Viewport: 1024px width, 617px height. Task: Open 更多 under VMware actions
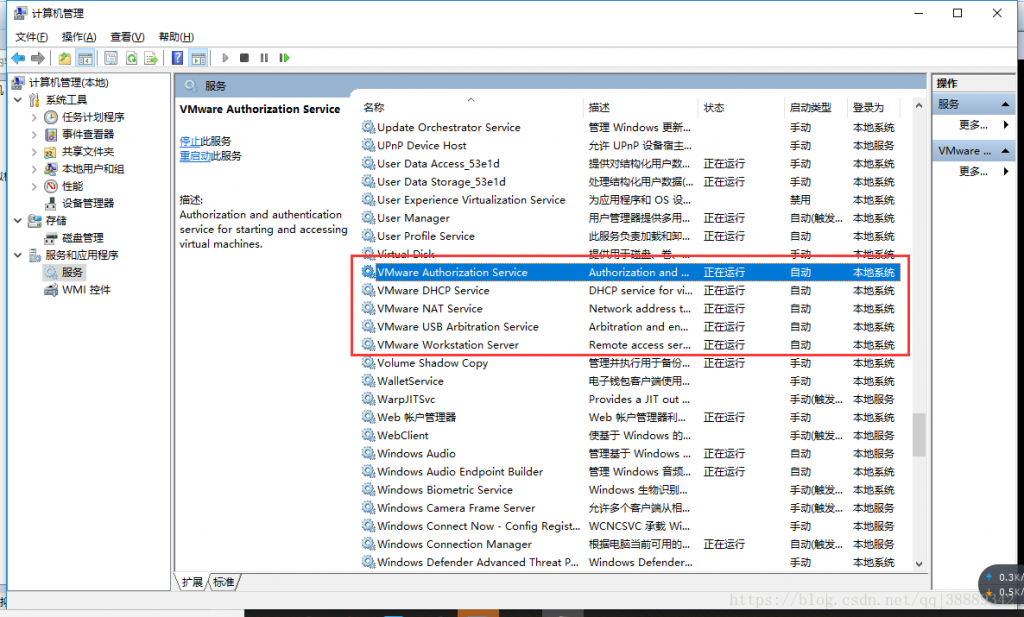973,171
